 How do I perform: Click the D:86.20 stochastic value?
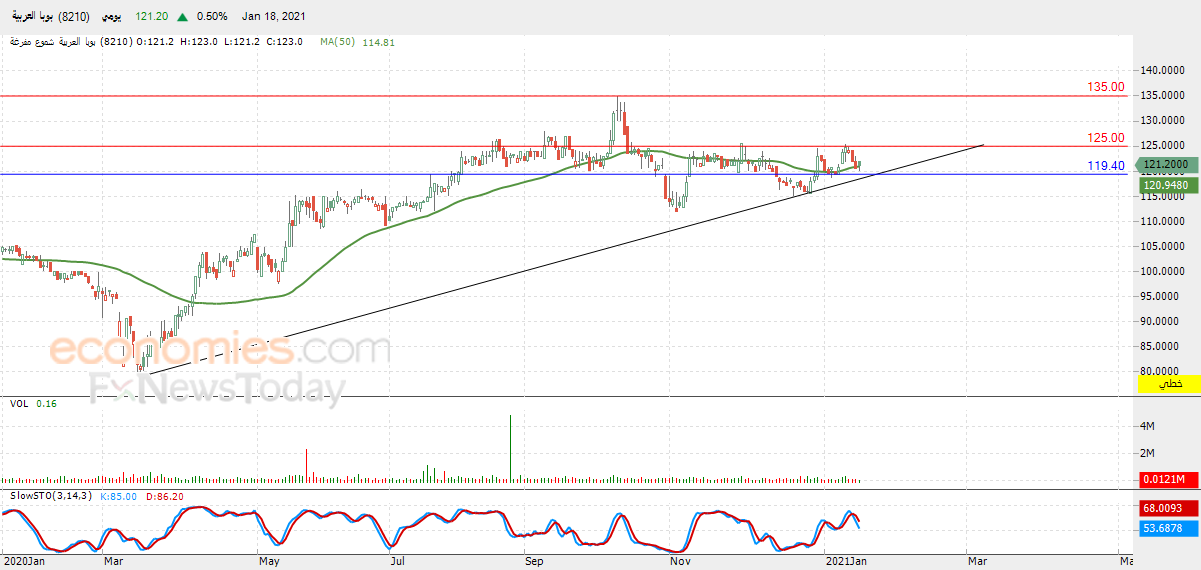[166, 496]
